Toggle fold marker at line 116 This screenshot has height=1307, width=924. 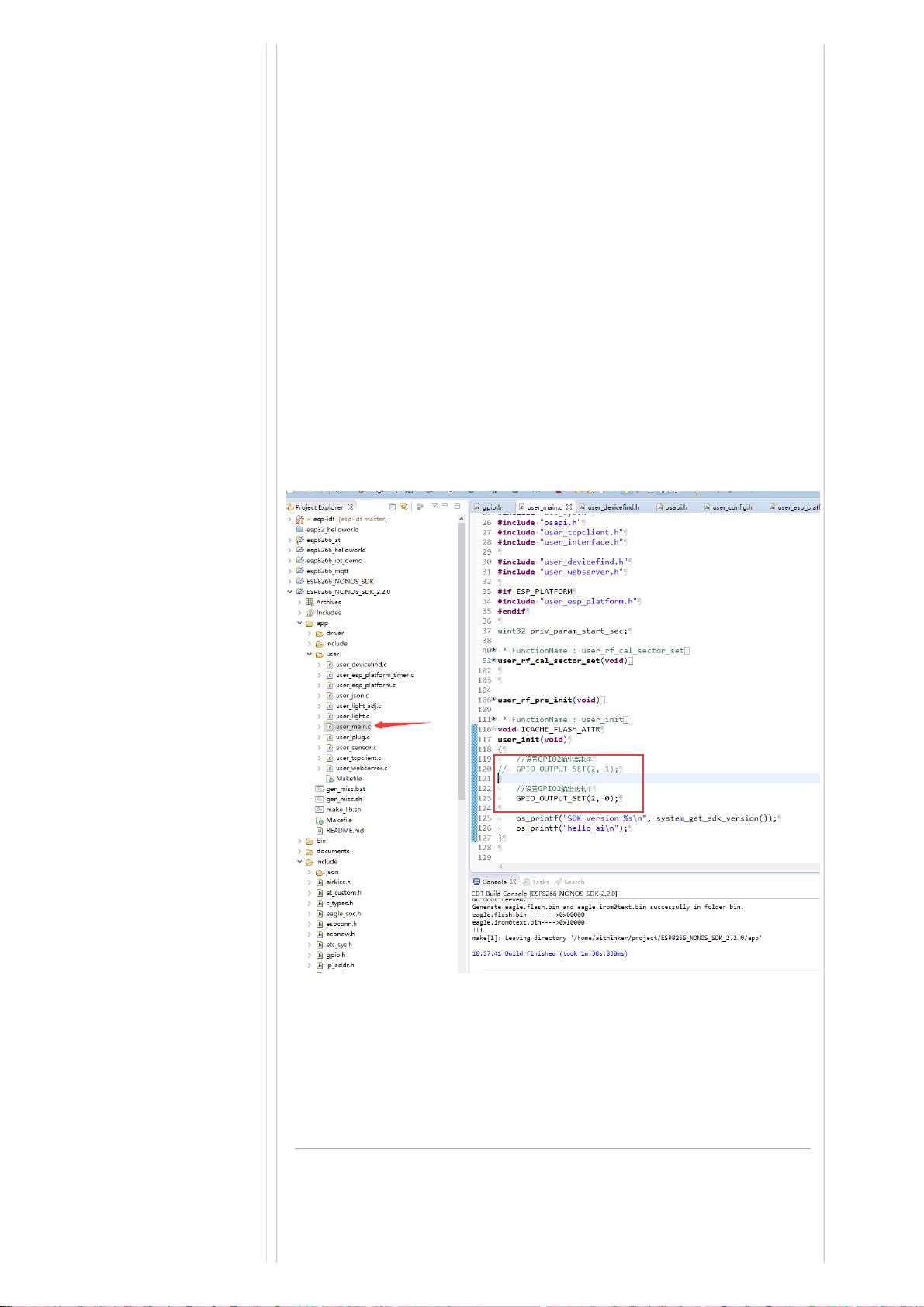493,730
